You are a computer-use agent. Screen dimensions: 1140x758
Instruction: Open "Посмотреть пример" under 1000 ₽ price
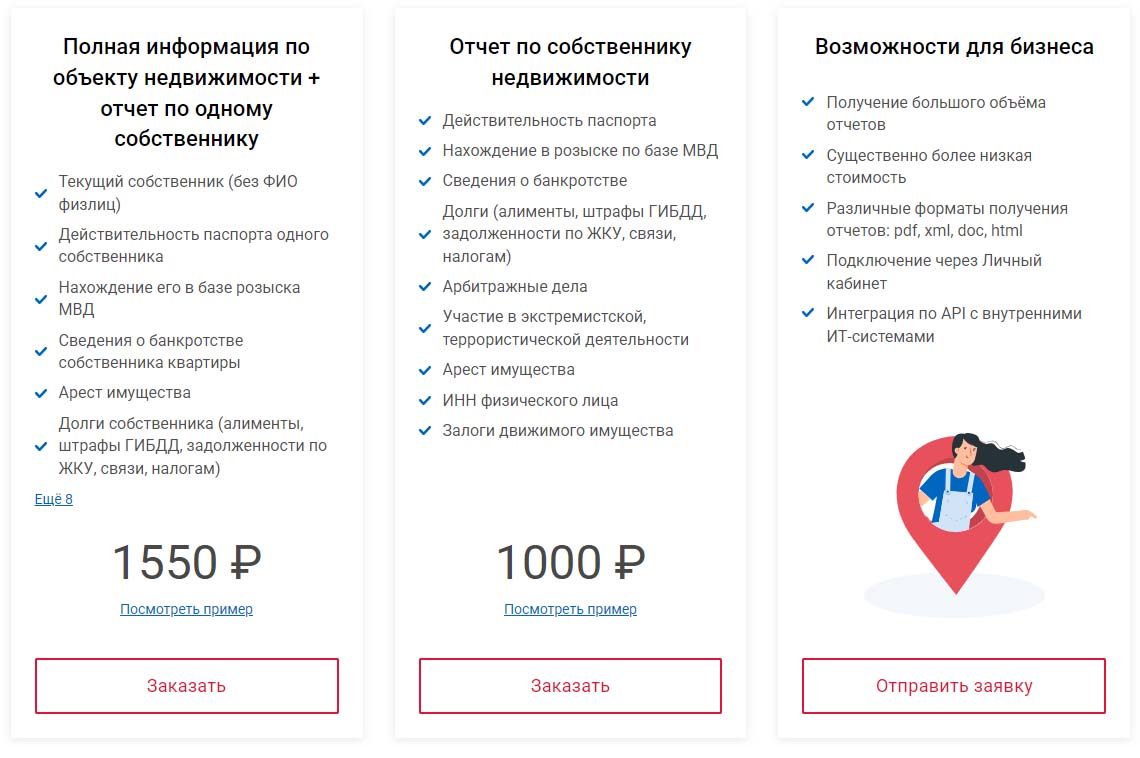tap(570, 609)
